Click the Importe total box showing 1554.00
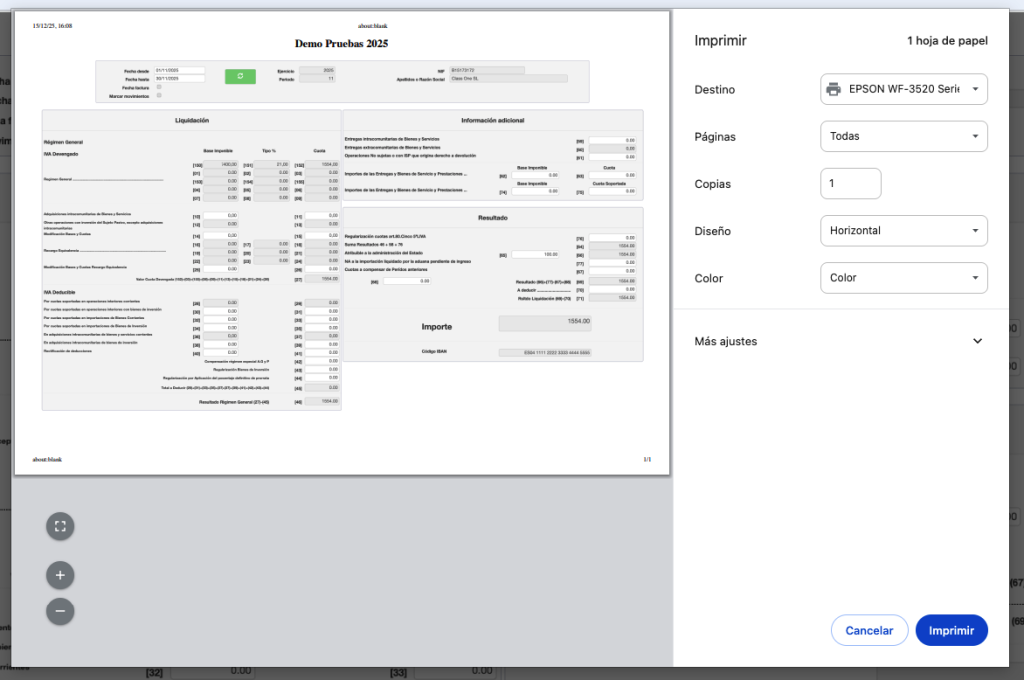 point(545,322)
